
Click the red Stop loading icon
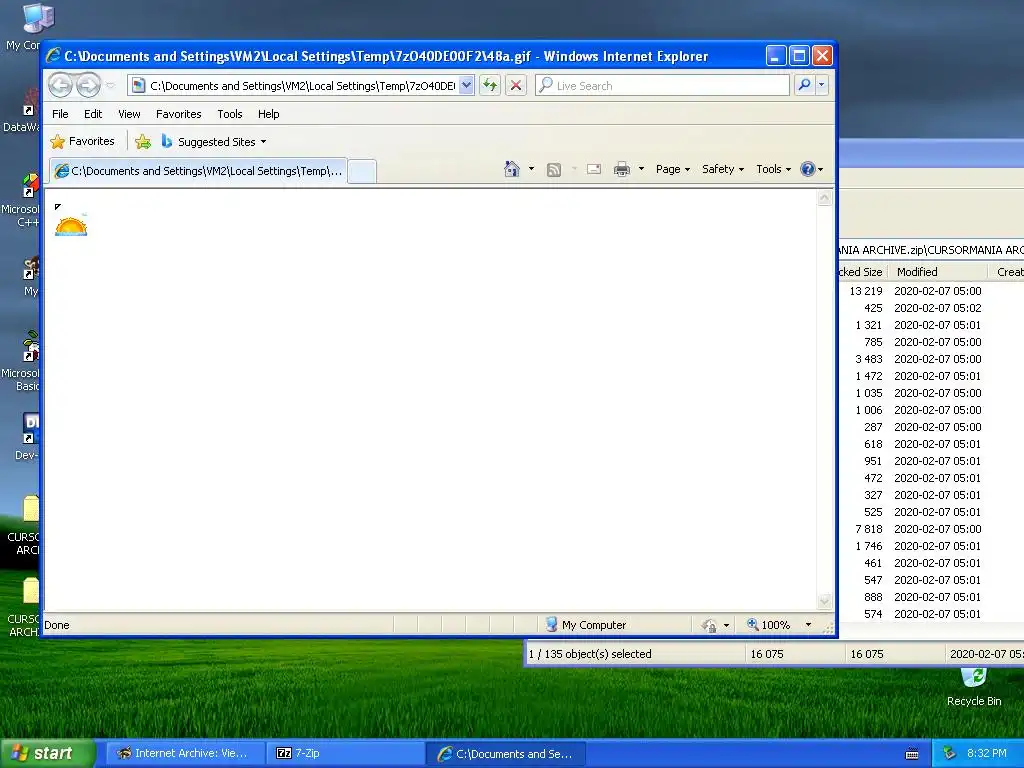pyautogui.click(x=515, y=86)
